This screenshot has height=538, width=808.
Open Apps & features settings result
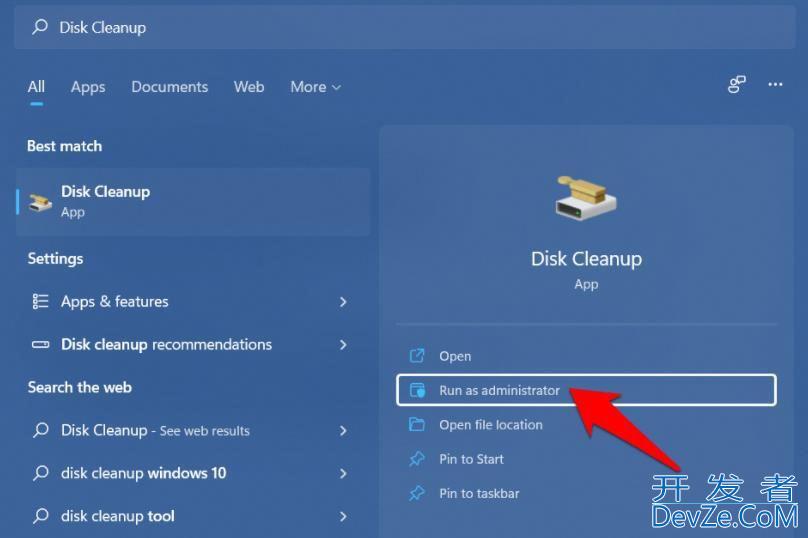tap(193, 301)
